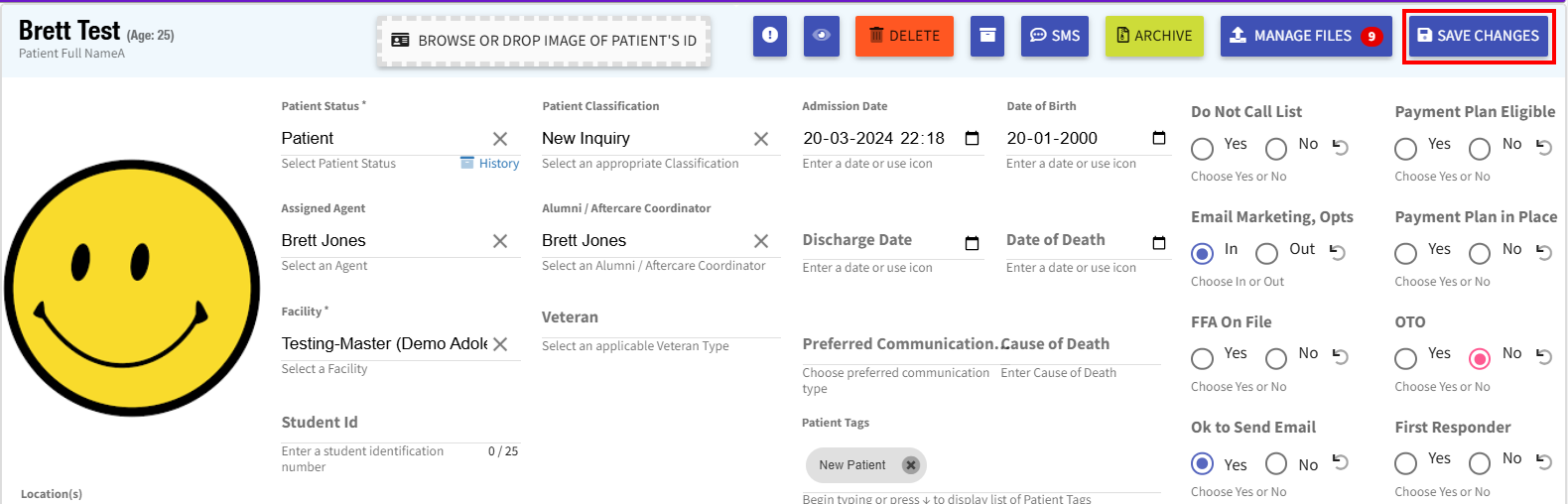Open the Facility selection dropdown
The image size is (1568, 504).
[385, 344]
